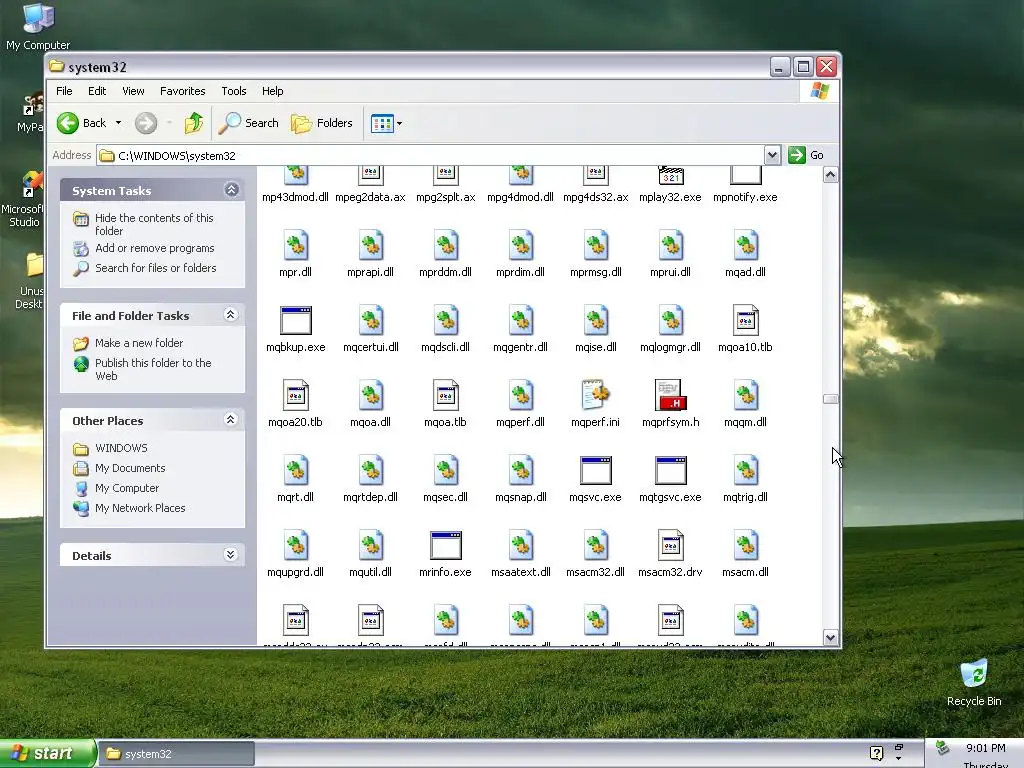Open My Computer from Other Places
The height and width of the screenshot is (768, 1024).
[x=127, y=488]
